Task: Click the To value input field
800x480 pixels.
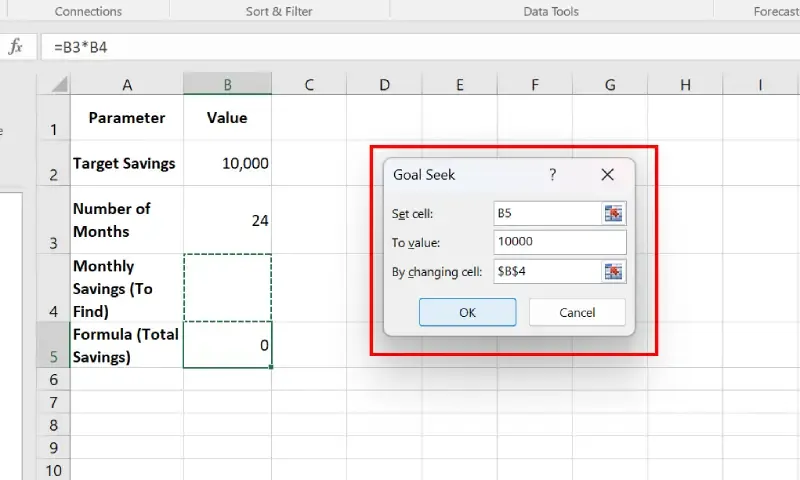Action: click(x=560, y=242)
